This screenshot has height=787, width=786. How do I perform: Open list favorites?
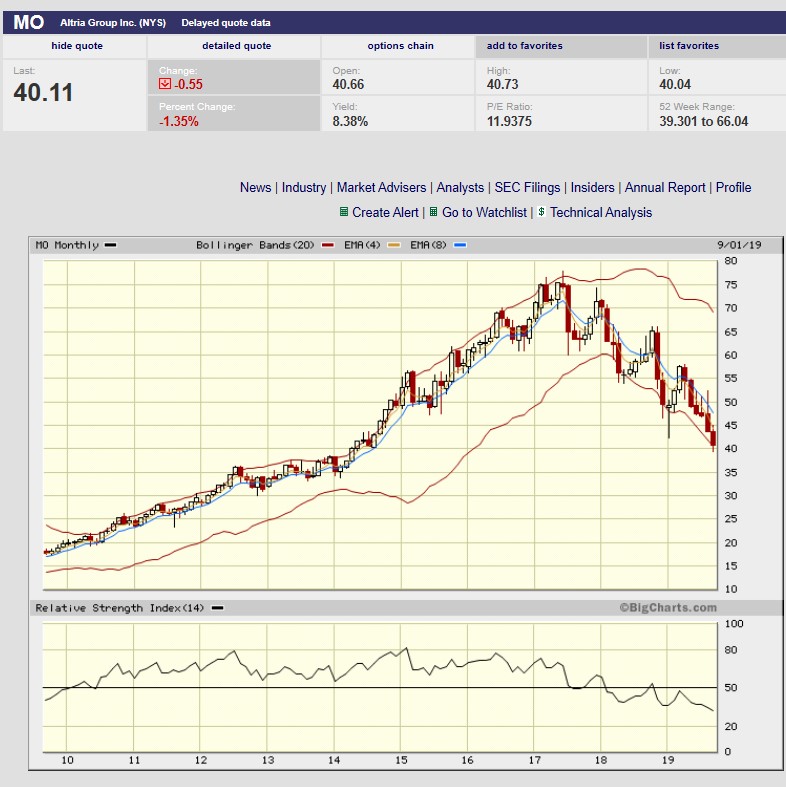tap(689, 46)
